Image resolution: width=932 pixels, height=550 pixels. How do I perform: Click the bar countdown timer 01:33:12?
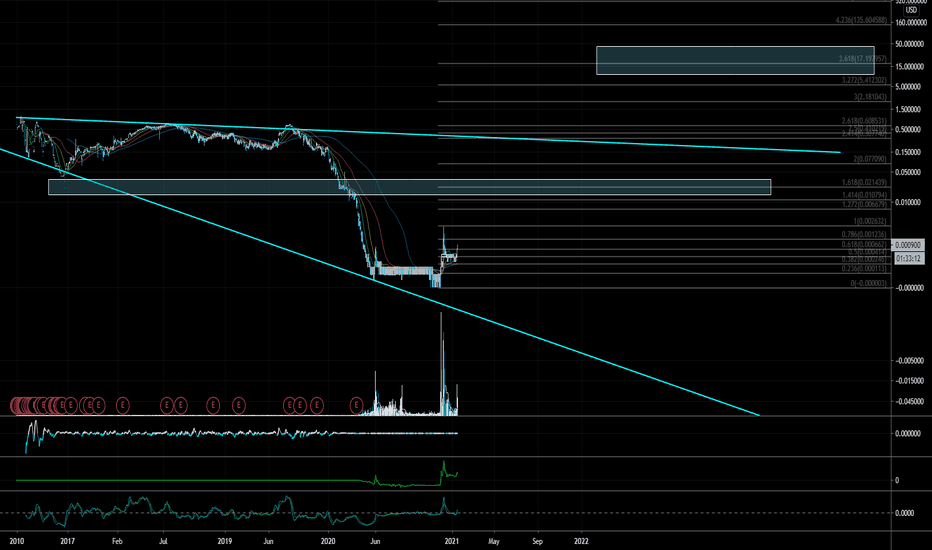point(909,259)
